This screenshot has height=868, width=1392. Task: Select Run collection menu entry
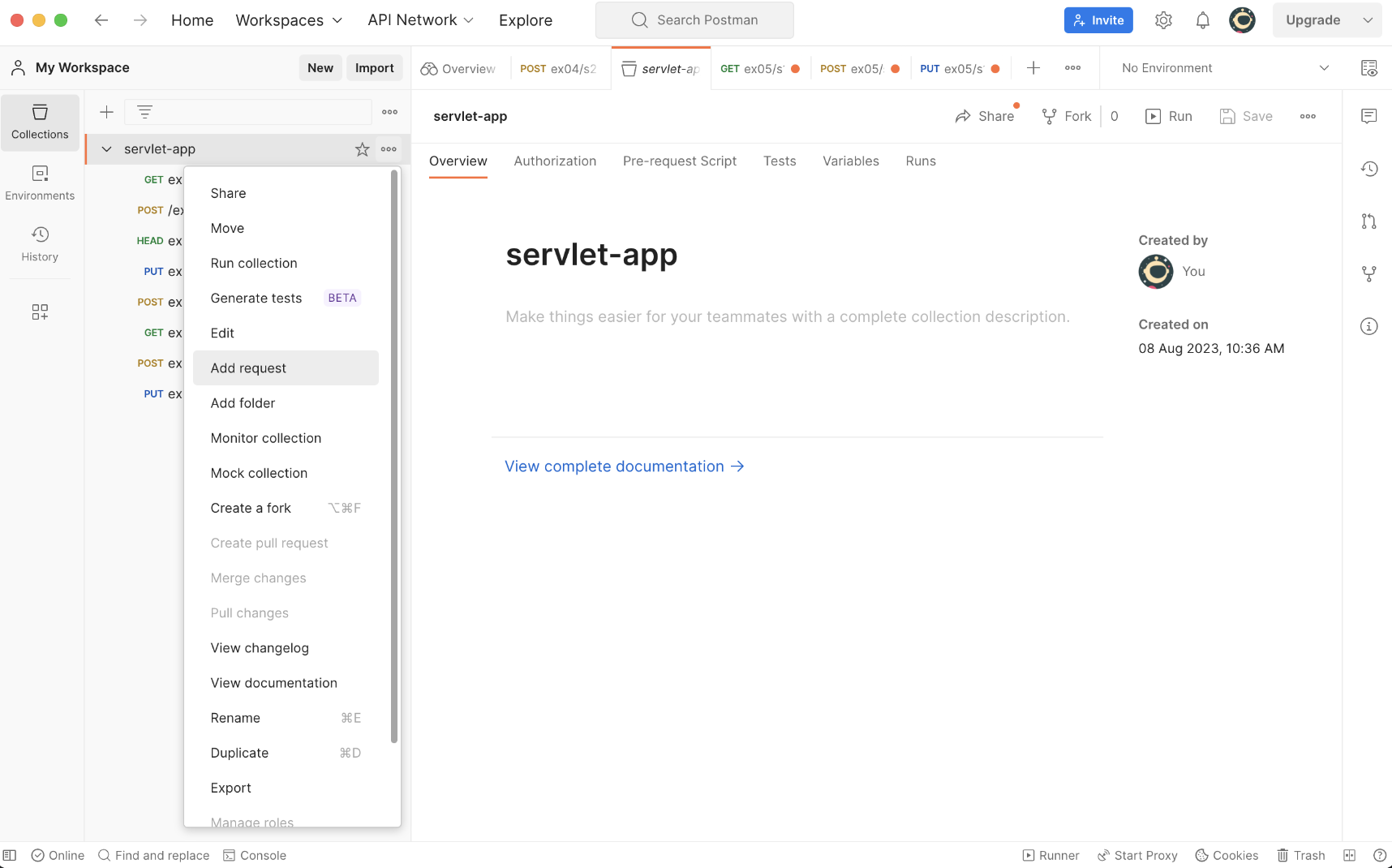[x=286, y=264]
